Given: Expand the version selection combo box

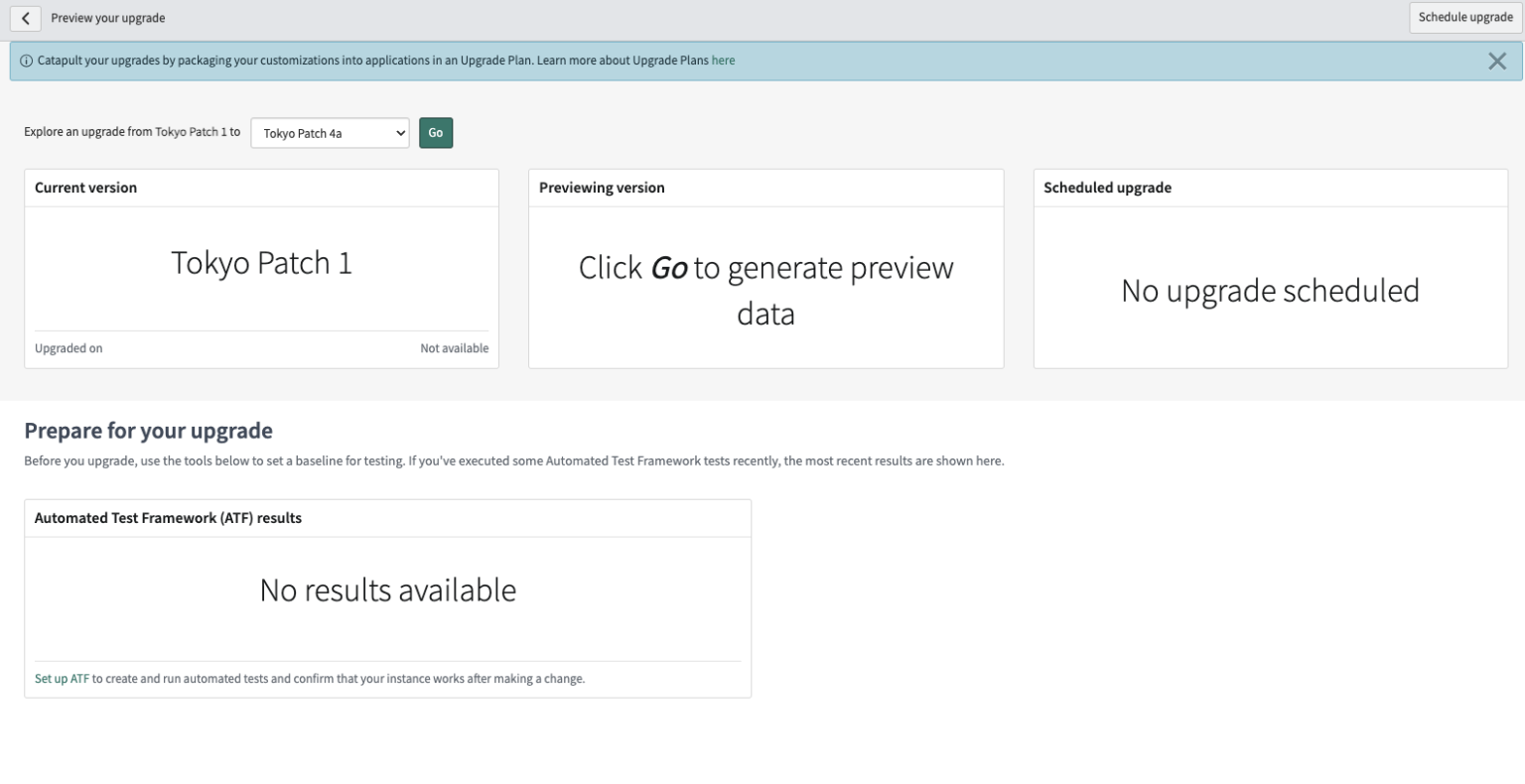Looking at the screenshot, I should click(330, 132).
